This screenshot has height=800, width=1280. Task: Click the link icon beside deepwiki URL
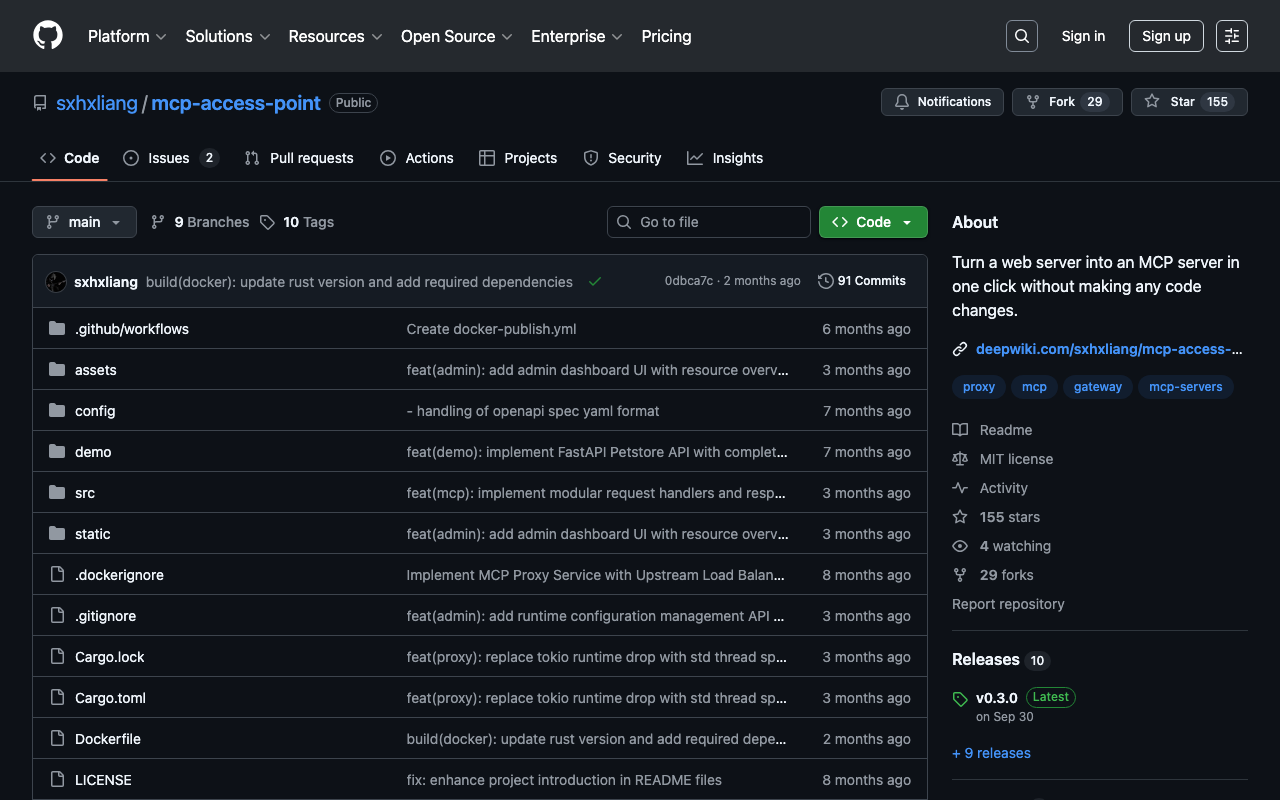[x=960, y=349]
